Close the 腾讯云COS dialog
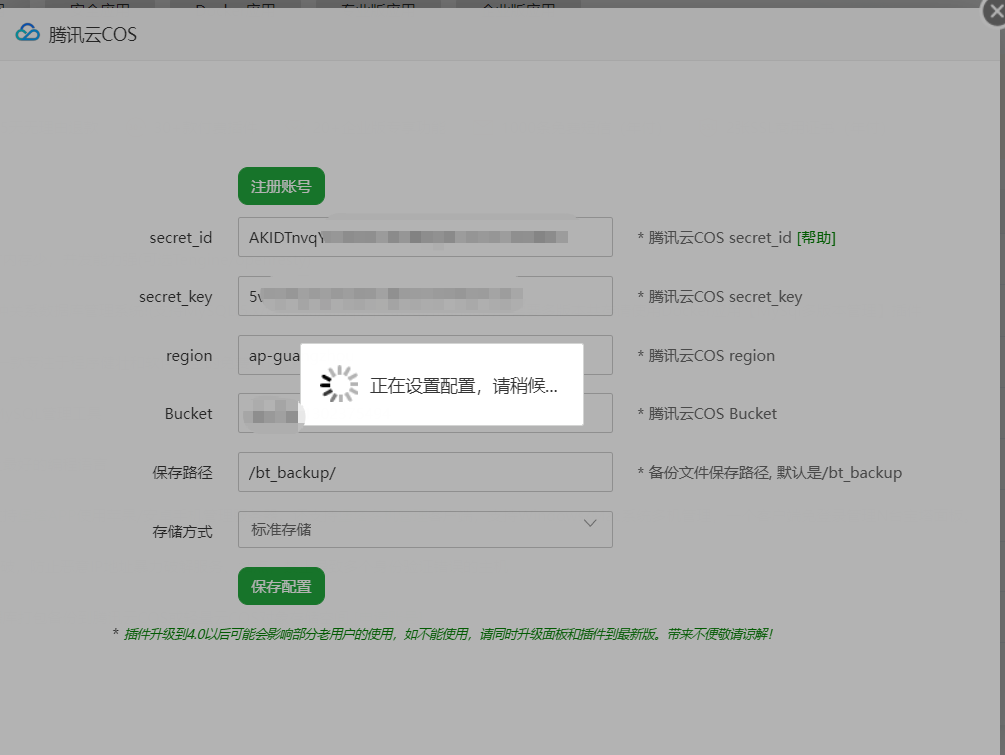The width and height of the screenshot is (1005, 755). [x=995, y=12]
